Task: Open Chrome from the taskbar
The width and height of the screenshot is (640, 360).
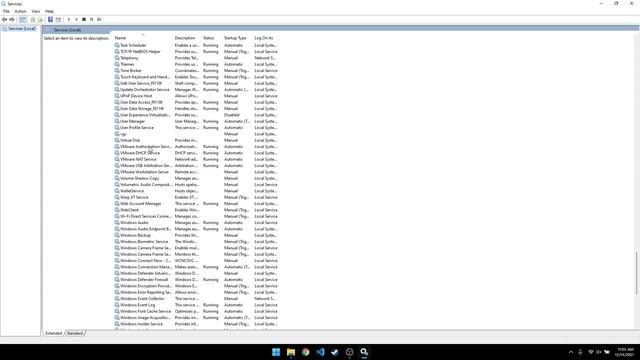Action: click(x=305, y=352)
